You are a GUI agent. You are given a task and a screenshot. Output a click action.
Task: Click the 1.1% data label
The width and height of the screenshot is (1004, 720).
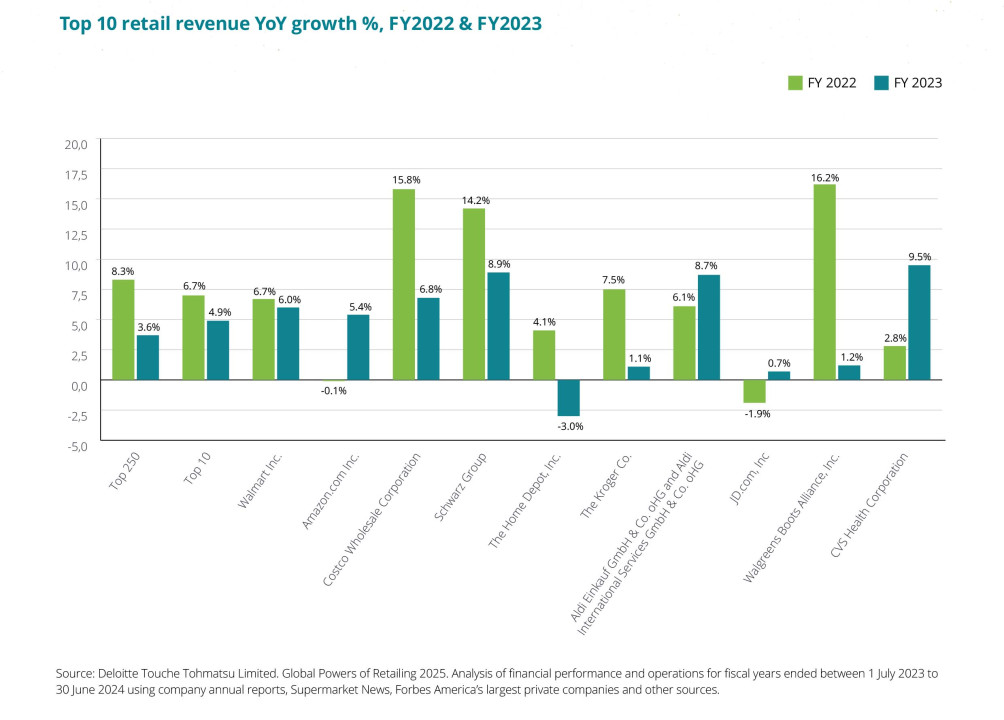click(640, 359)
